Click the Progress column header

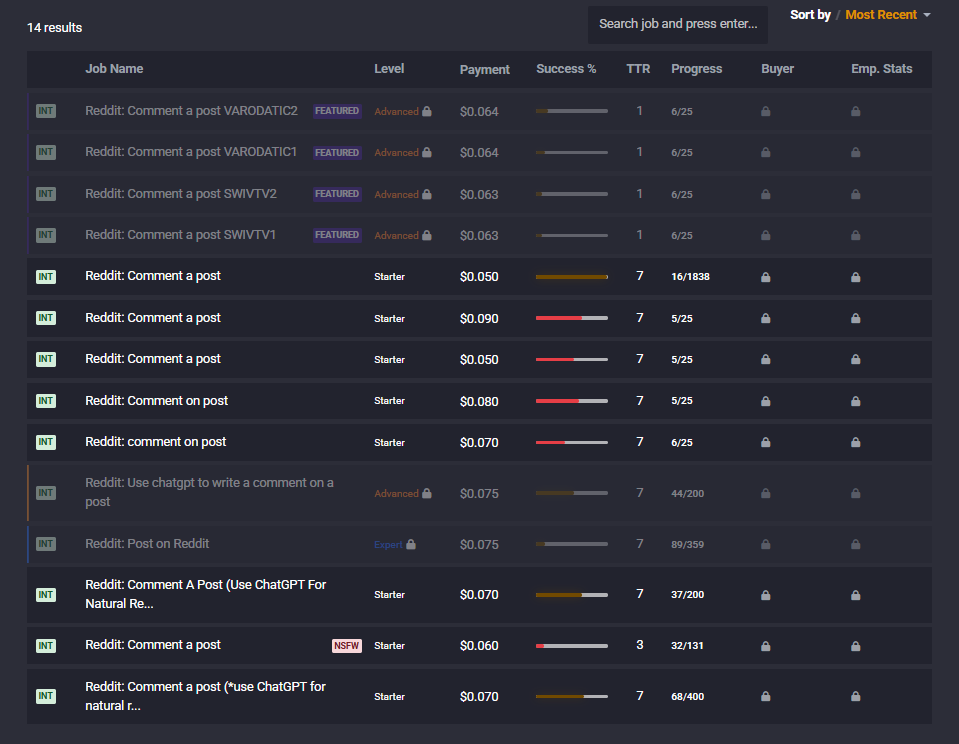coord(697,69)
